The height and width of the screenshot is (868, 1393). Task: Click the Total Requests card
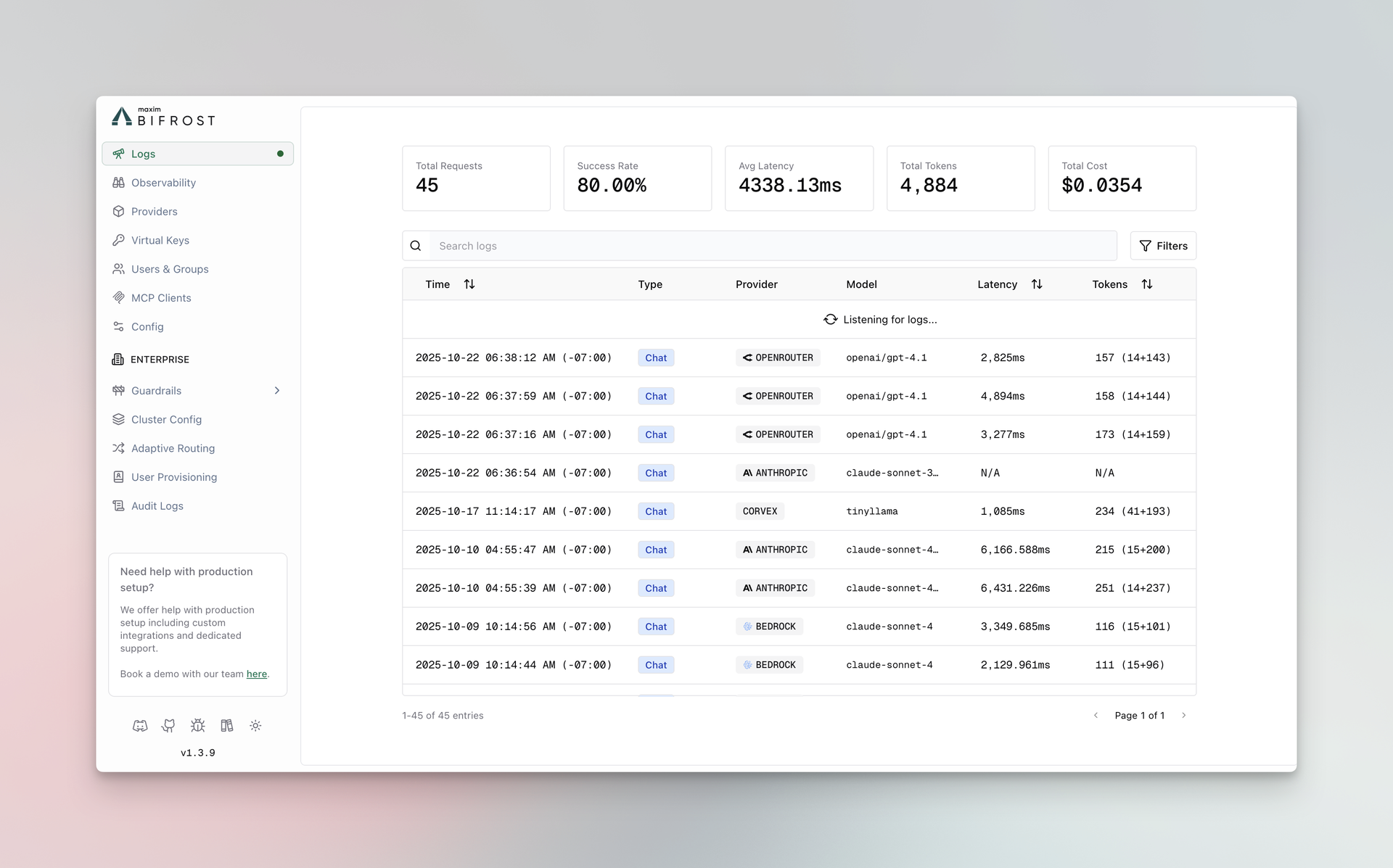click(x=476, y=178)
